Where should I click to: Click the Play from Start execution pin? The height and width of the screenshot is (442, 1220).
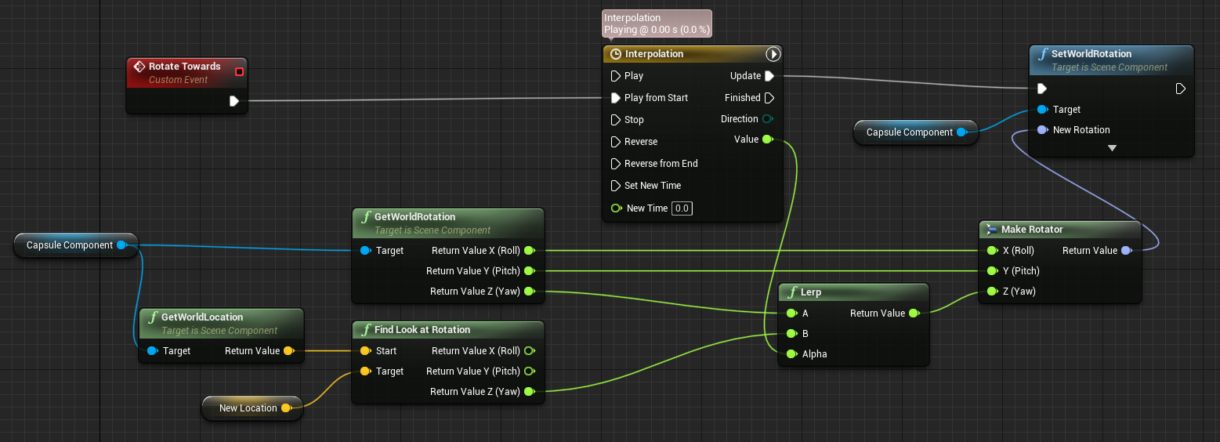616,98
